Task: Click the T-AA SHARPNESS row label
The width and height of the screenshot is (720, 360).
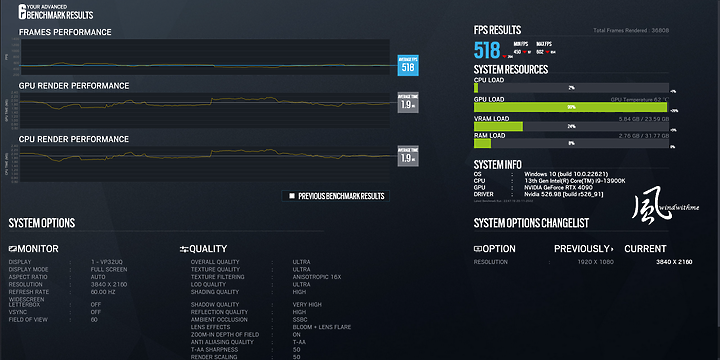Action: (213, 349)
